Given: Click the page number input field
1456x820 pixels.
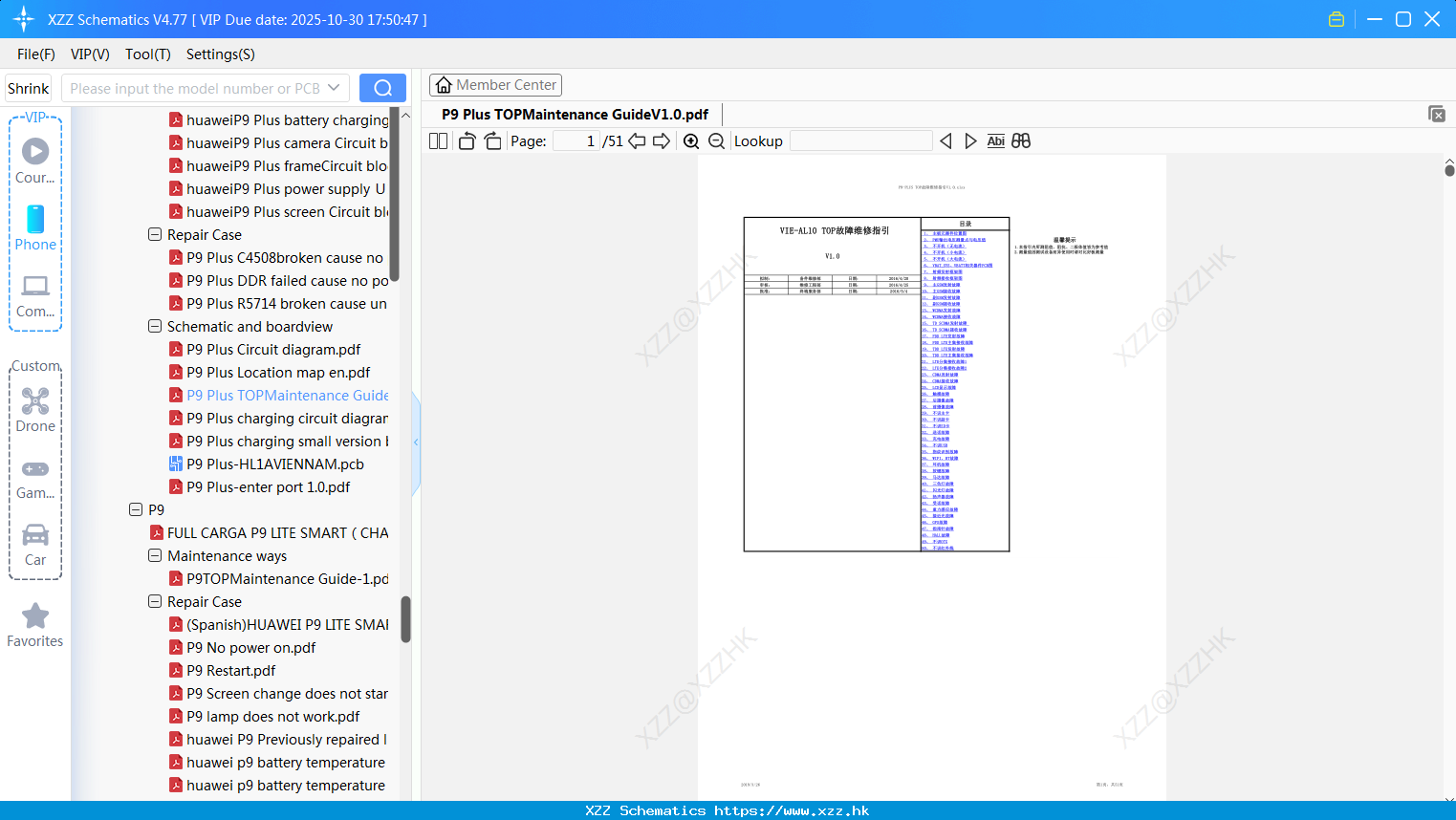Looking at the screenshot, I should pyautogui.click(x=576, y=140).
